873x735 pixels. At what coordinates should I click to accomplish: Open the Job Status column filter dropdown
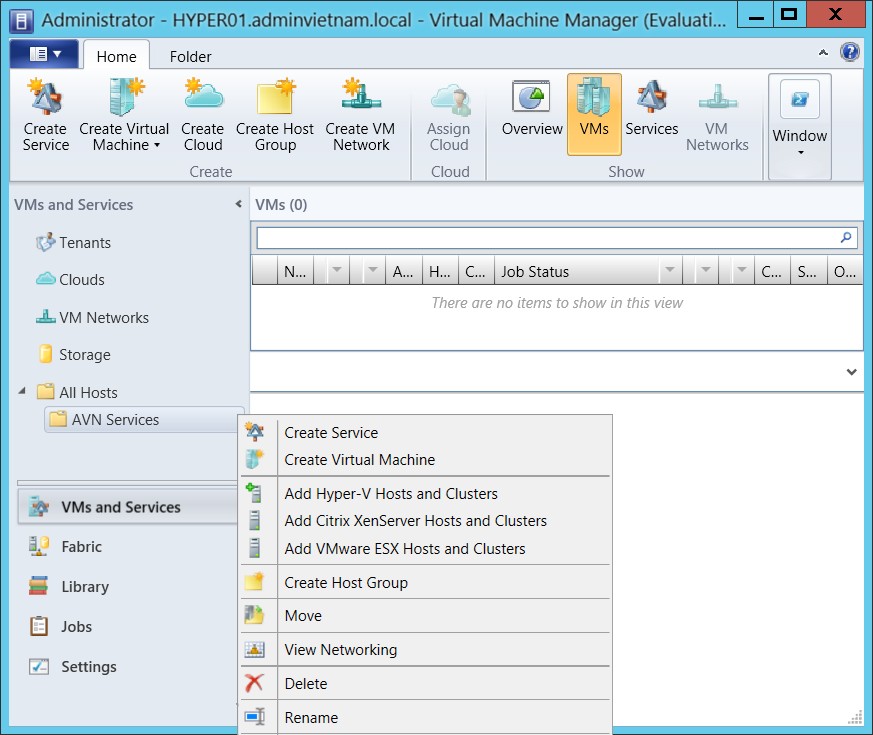pos(670,270)
